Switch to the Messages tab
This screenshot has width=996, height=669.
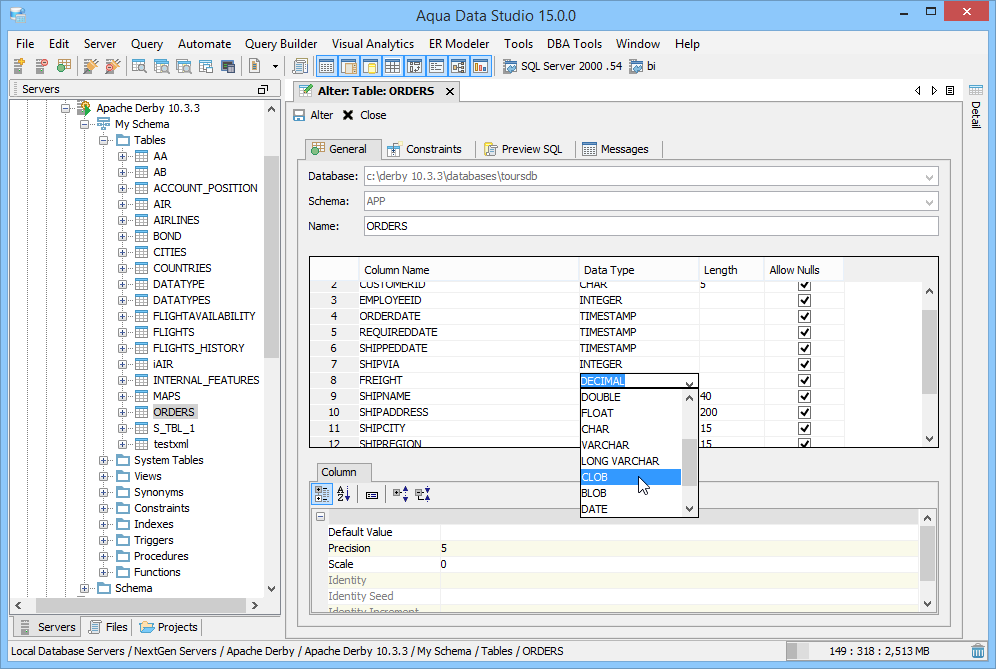click(x=616, y=149)
